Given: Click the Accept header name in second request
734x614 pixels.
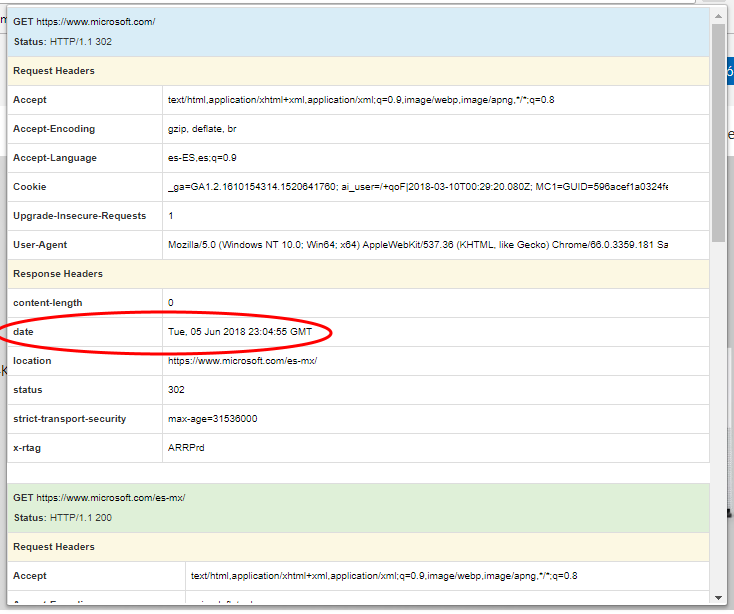Looking at the screenshot, I should tap(30, 576).
